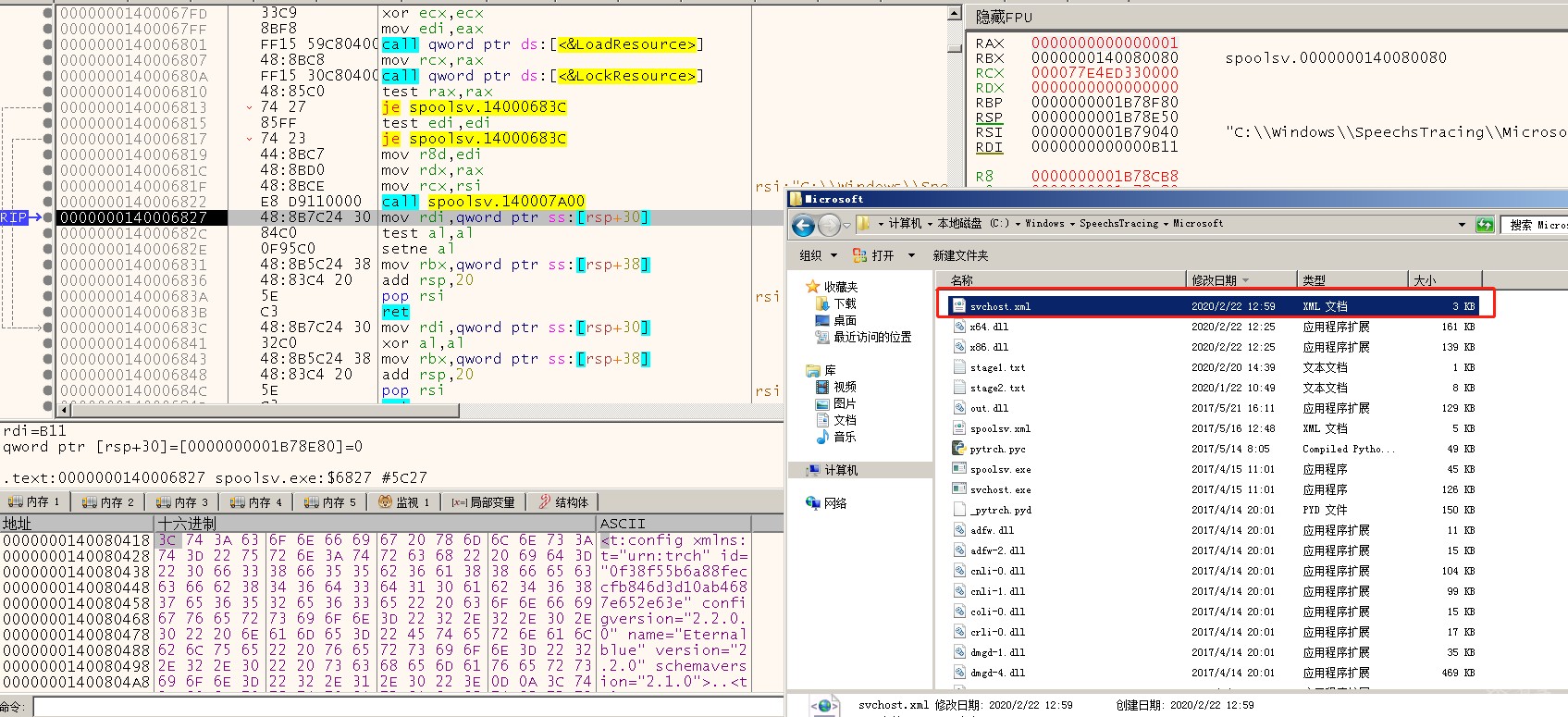
Task: Click the svchost.xml file icon
Action: coord(959,306)
